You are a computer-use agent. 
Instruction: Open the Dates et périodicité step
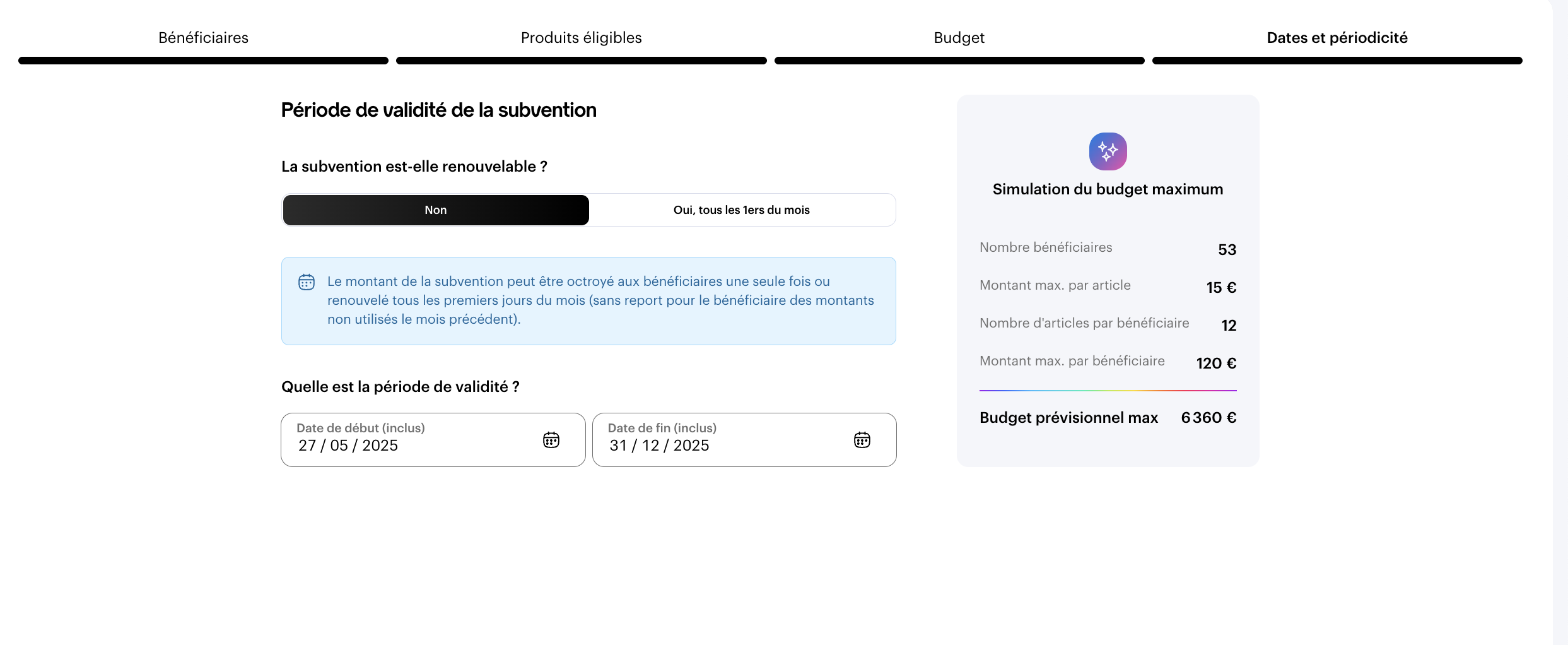[1337, 38]
